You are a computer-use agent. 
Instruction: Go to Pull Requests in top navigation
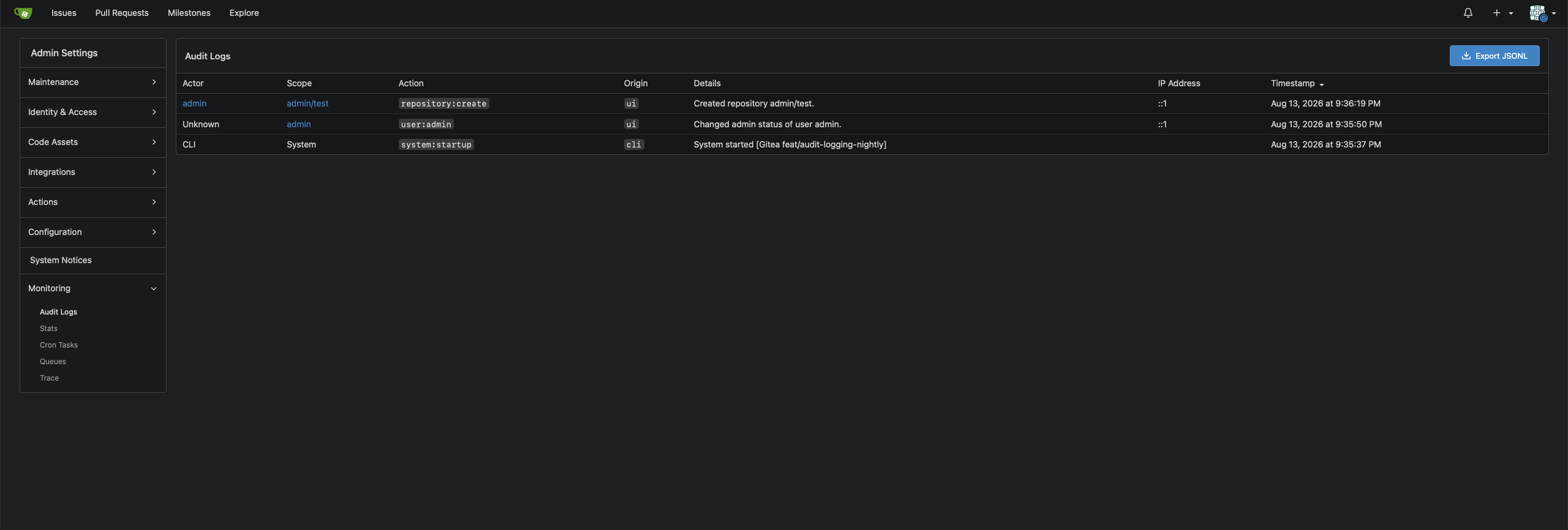122,13
